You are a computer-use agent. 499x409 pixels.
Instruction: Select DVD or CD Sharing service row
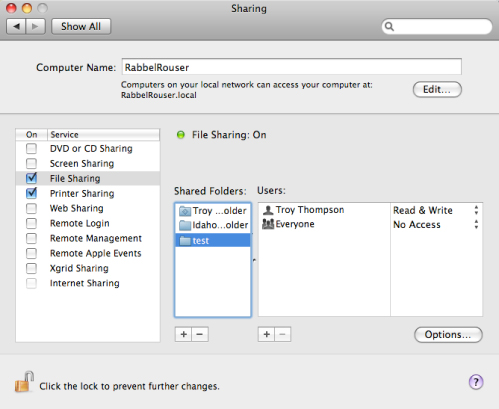(x=88, y=148)
